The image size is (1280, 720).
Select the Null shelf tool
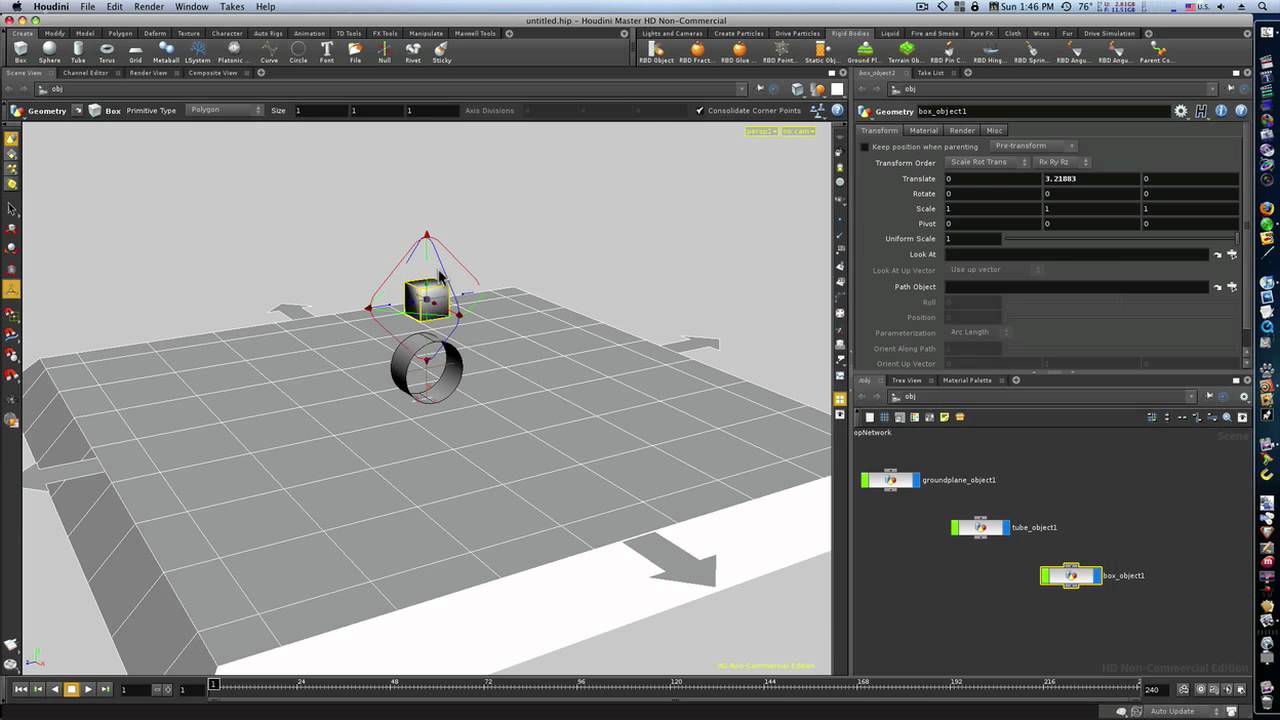[x=384, y=52]
